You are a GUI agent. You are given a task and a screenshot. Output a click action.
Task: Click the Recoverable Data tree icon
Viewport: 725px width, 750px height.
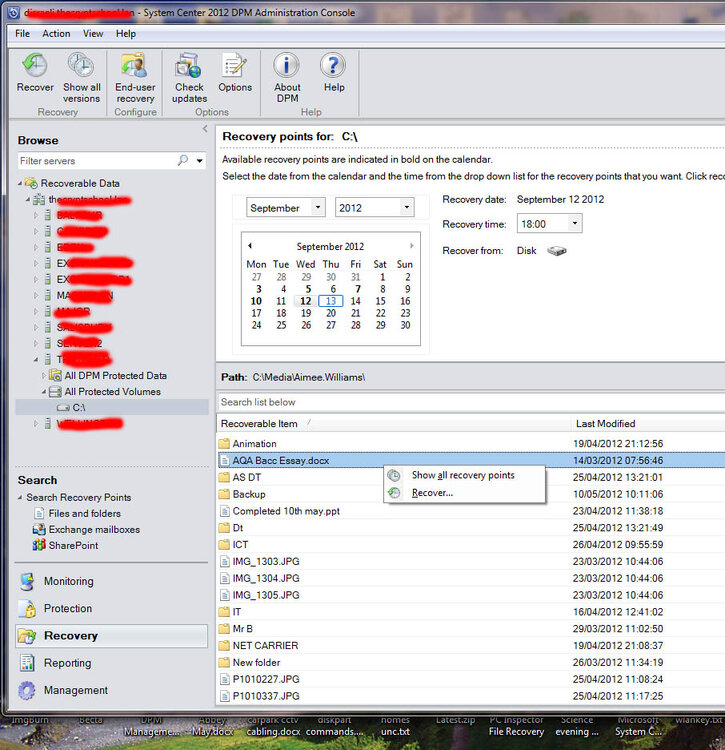click(32, 183)
